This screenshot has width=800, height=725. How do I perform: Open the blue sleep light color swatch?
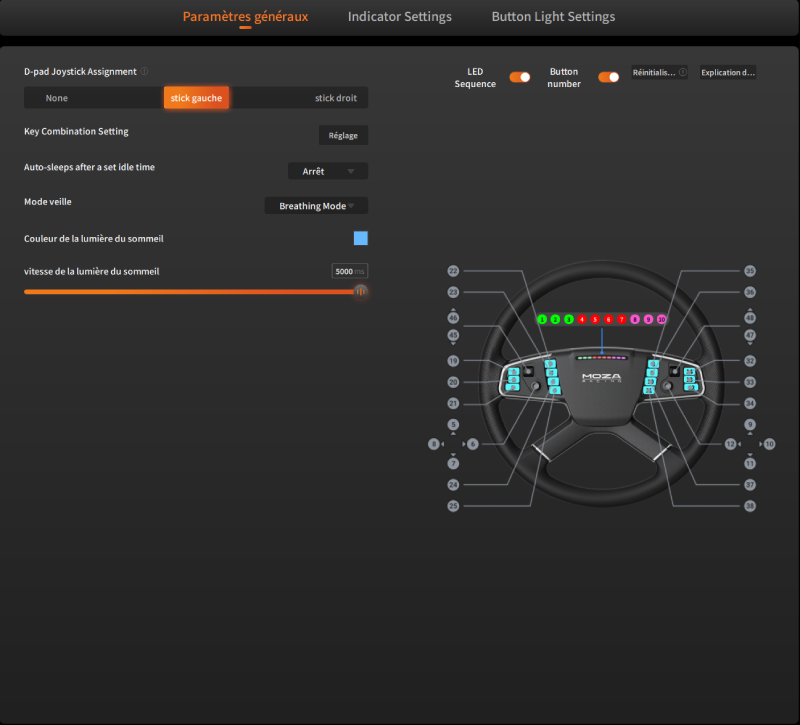tap(360, 238)
